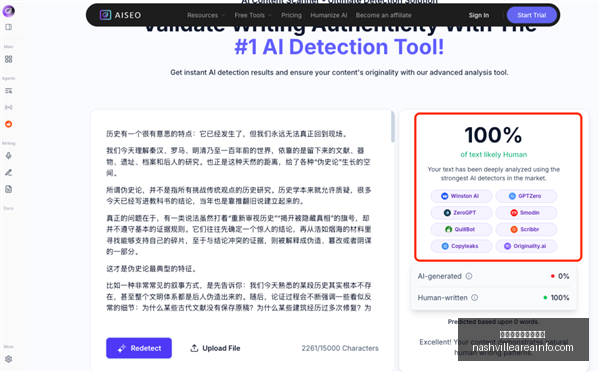Click the 'of text likely Human' label
Screen dimensions: 600x372
[x=494, y=155]
